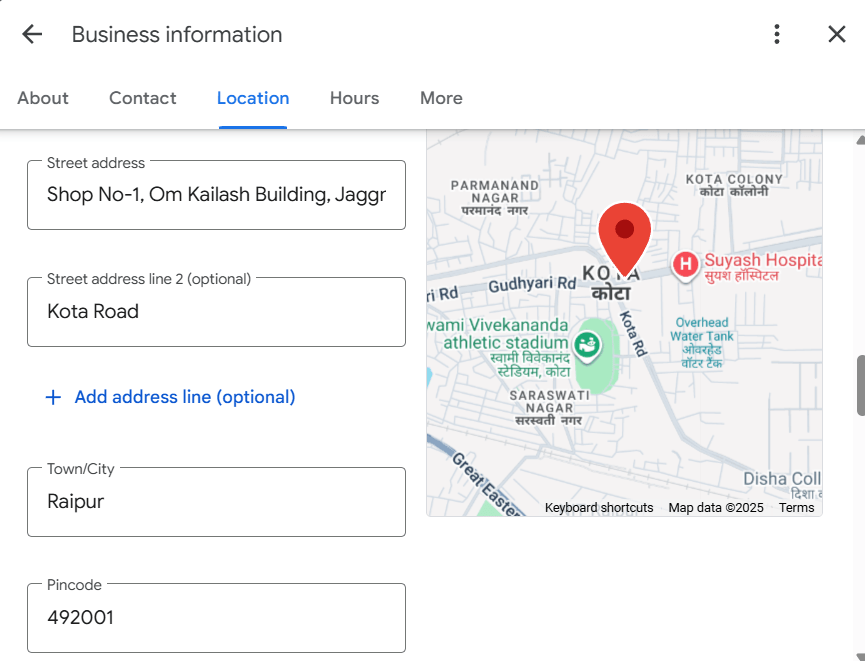Close the Business information dialog
The width and height of the screenshot is (865, 661).
tap(837, 34)
